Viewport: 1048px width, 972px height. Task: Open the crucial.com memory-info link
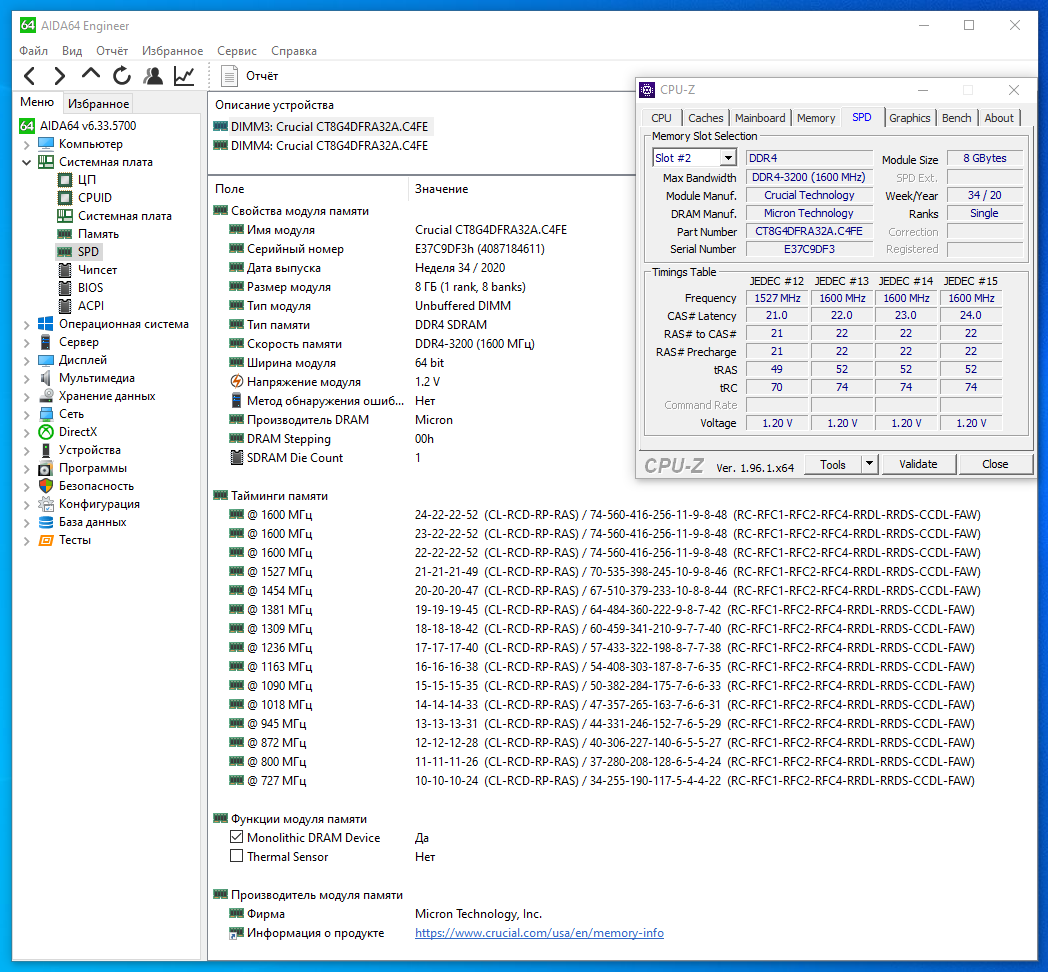539,933
